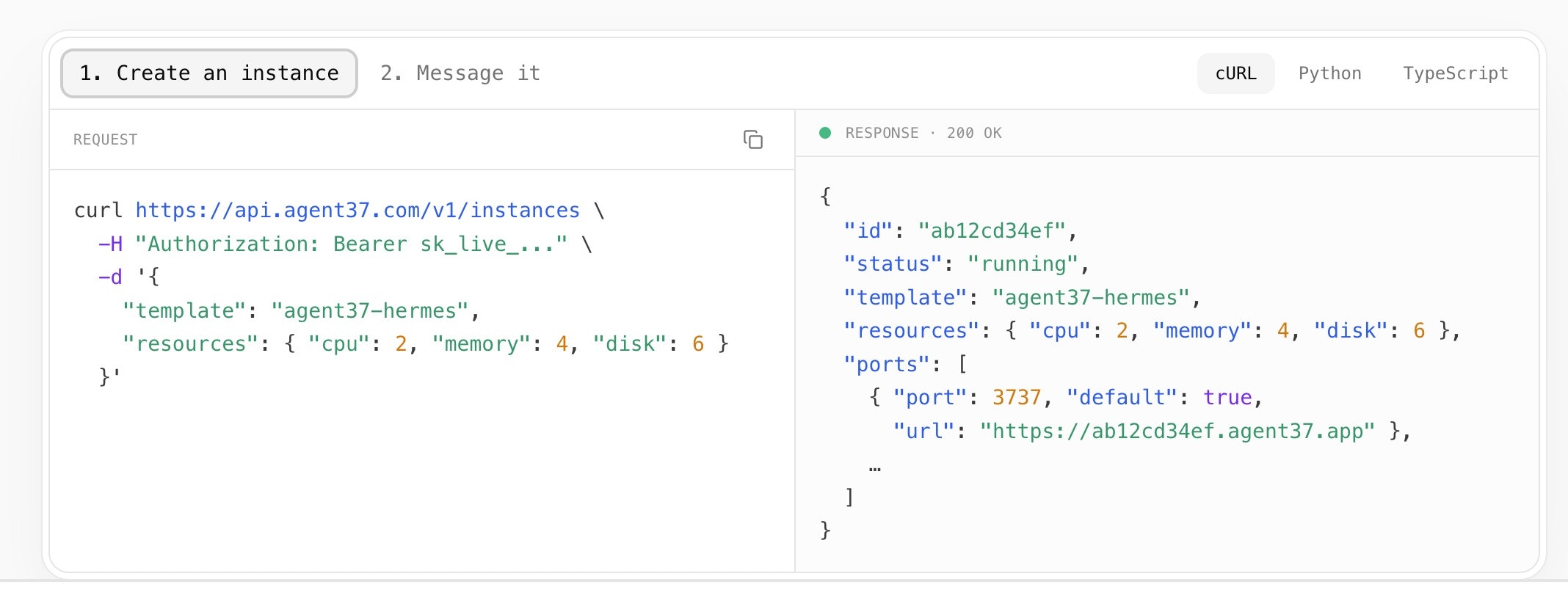Click "agent37-hermes" value in the response

pos(1091,297)
